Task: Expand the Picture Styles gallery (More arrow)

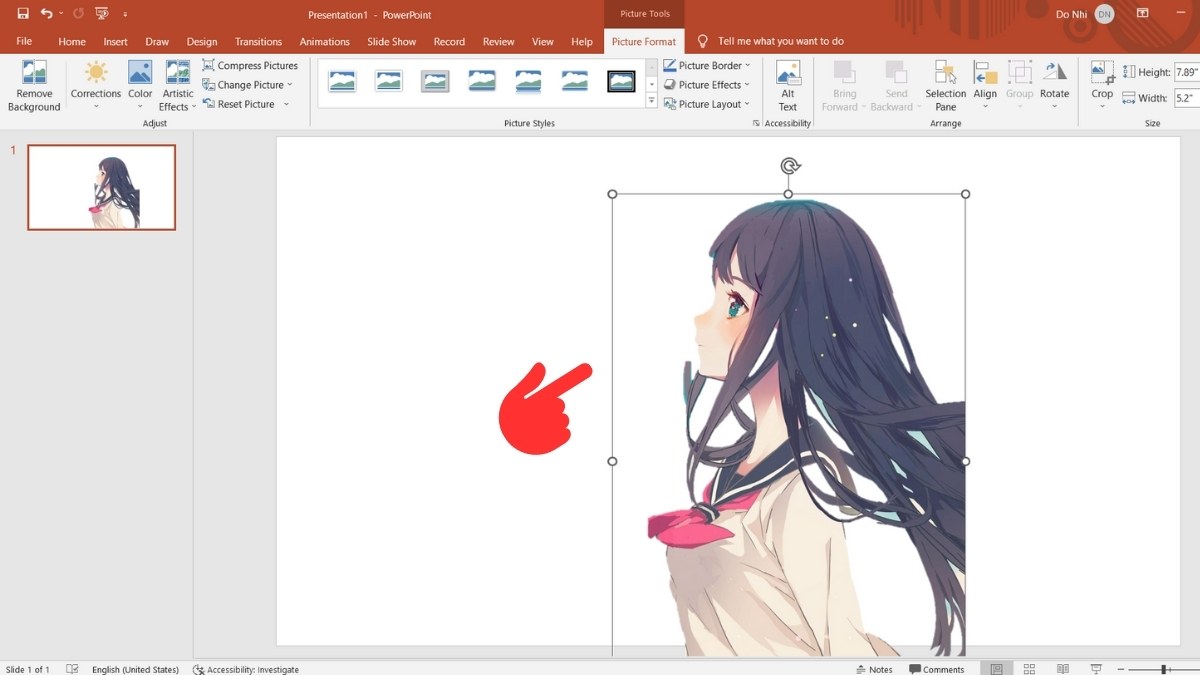Action: tap(652, 102)
